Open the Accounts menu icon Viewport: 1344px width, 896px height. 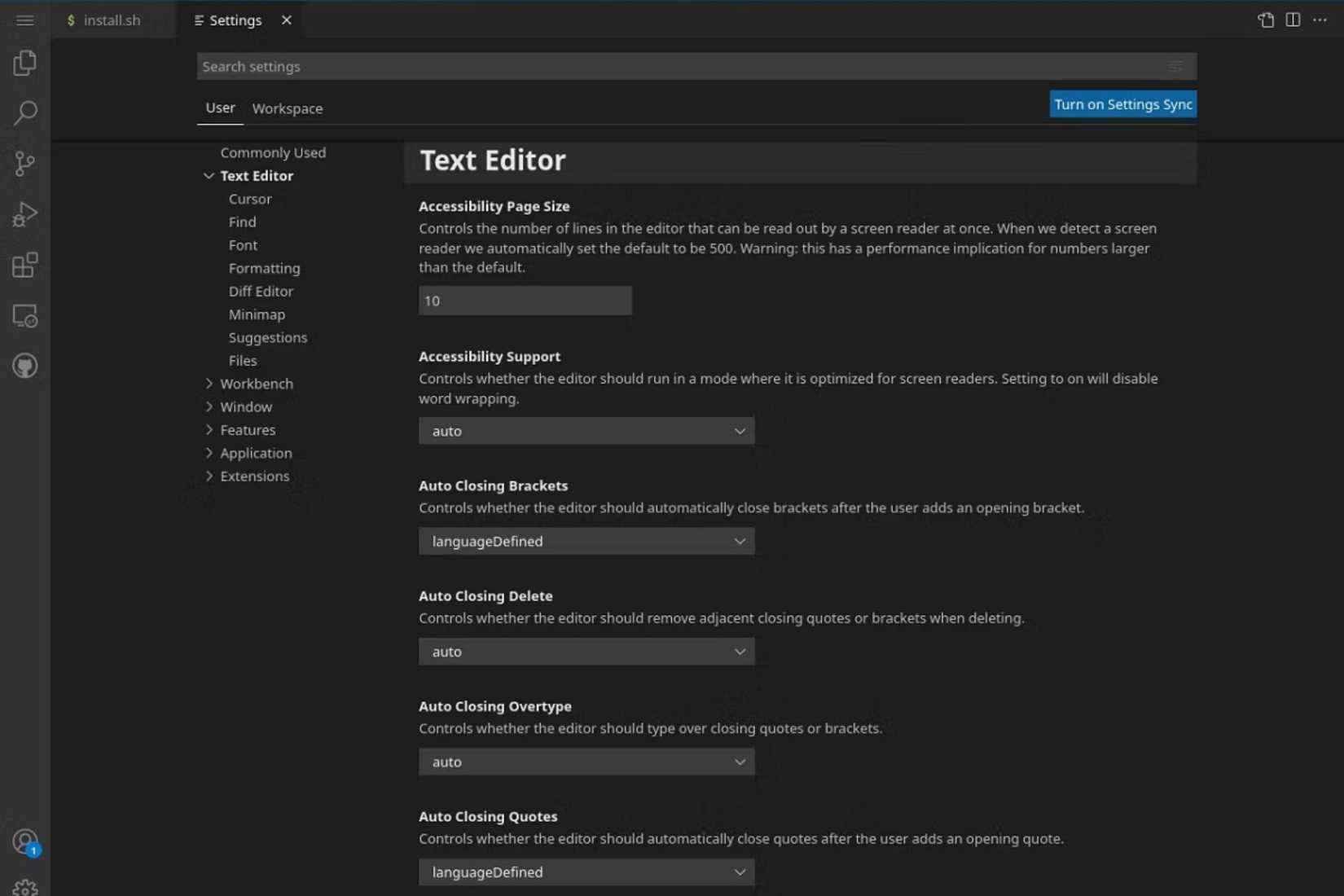click(x=24, y=841)
